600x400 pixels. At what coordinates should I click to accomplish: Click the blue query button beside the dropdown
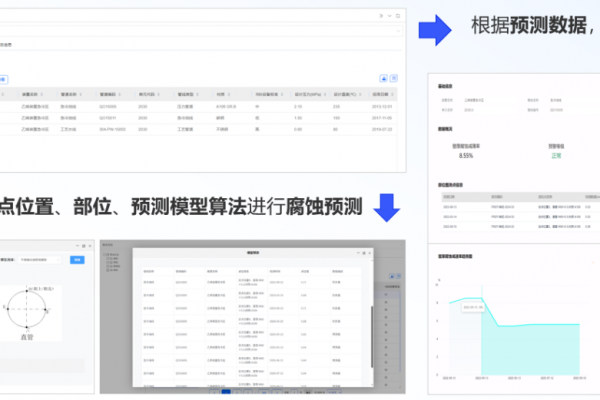78,260
